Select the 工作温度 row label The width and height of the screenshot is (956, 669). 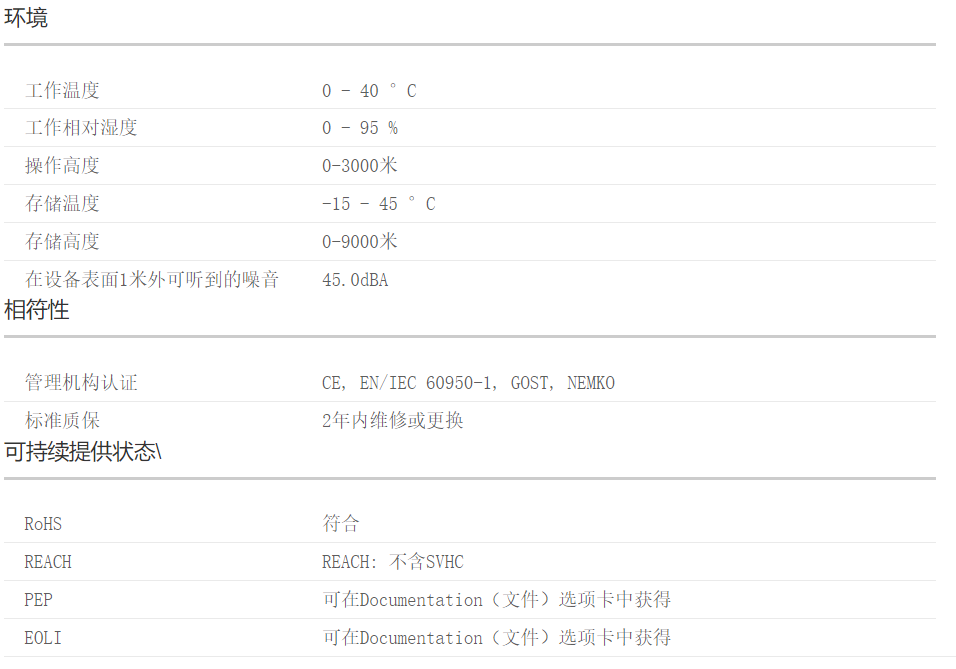pyautogui.click(x=62, y=91)
